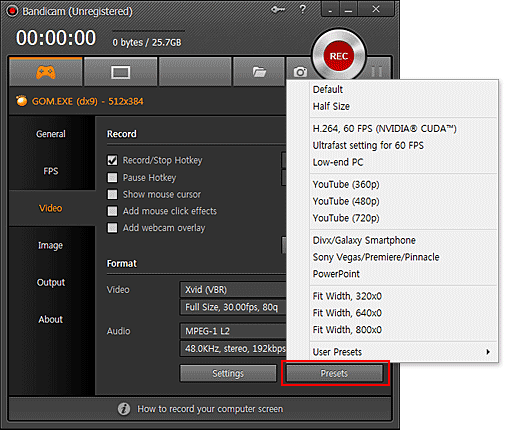Take a screenshot with the camera icon

(300, 72)
